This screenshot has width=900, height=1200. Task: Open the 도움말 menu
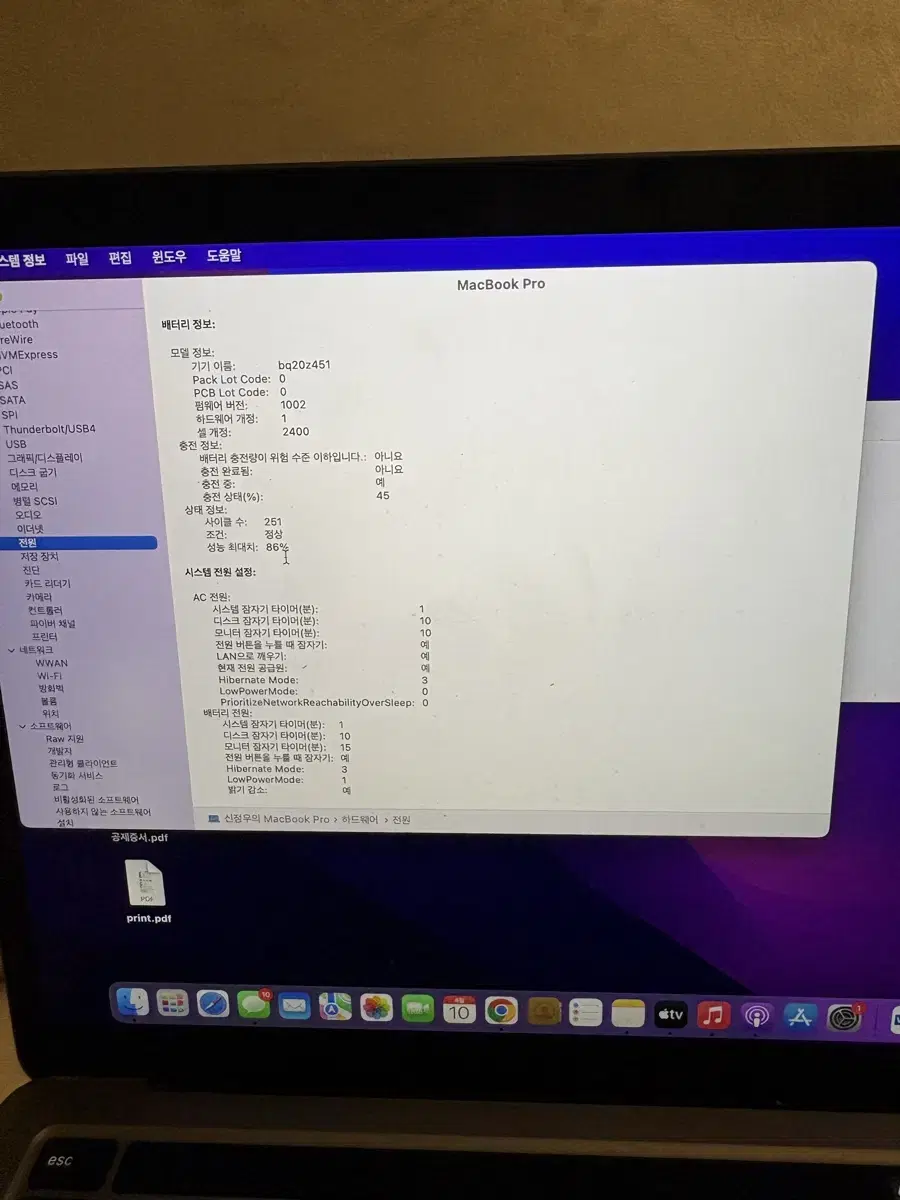224,256
